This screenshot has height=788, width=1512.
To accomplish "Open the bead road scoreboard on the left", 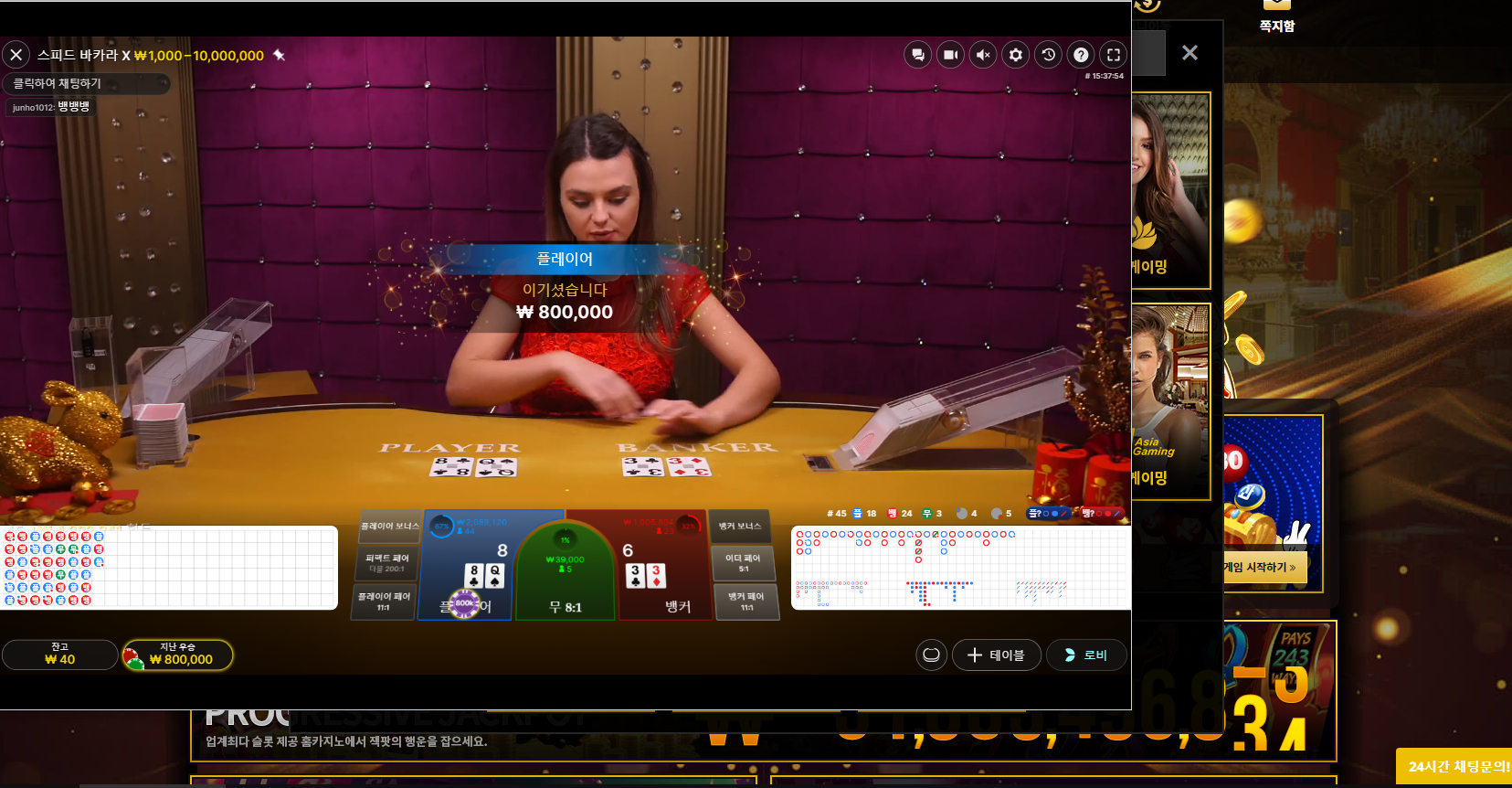I will pos(169,567).
